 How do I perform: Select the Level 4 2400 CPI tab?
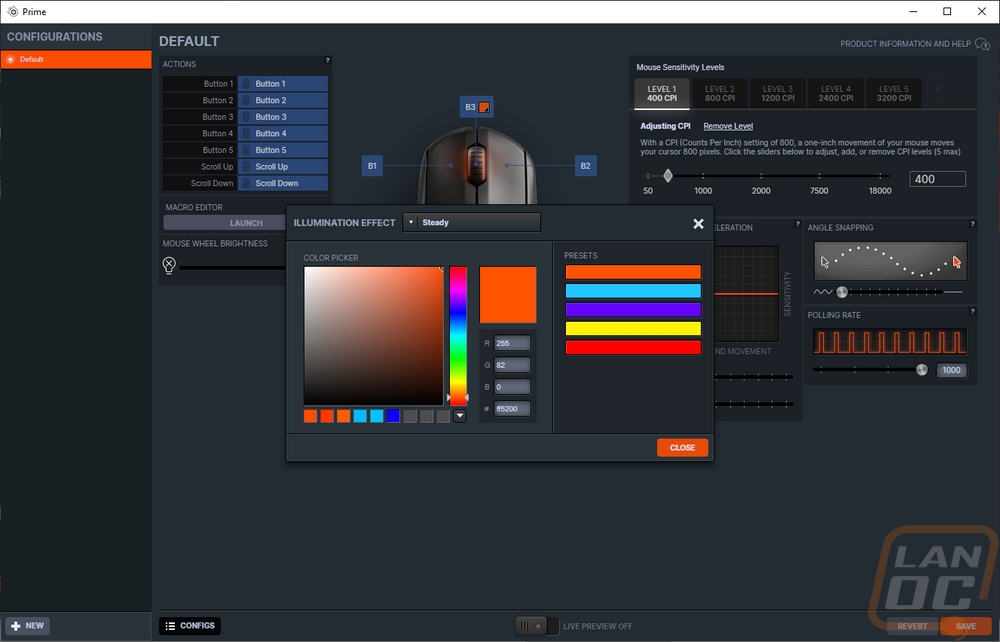tap(836, 94)
